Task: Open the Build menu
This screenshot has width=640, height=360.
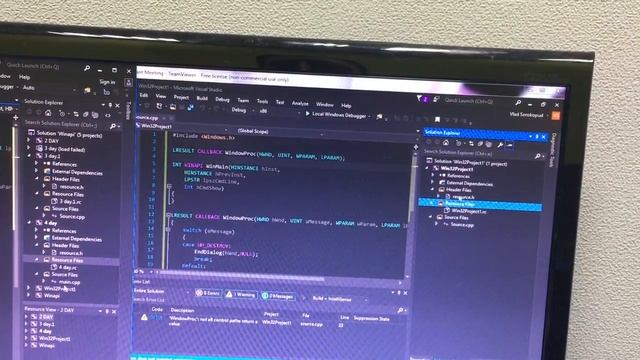Action: tap(202, 98)
